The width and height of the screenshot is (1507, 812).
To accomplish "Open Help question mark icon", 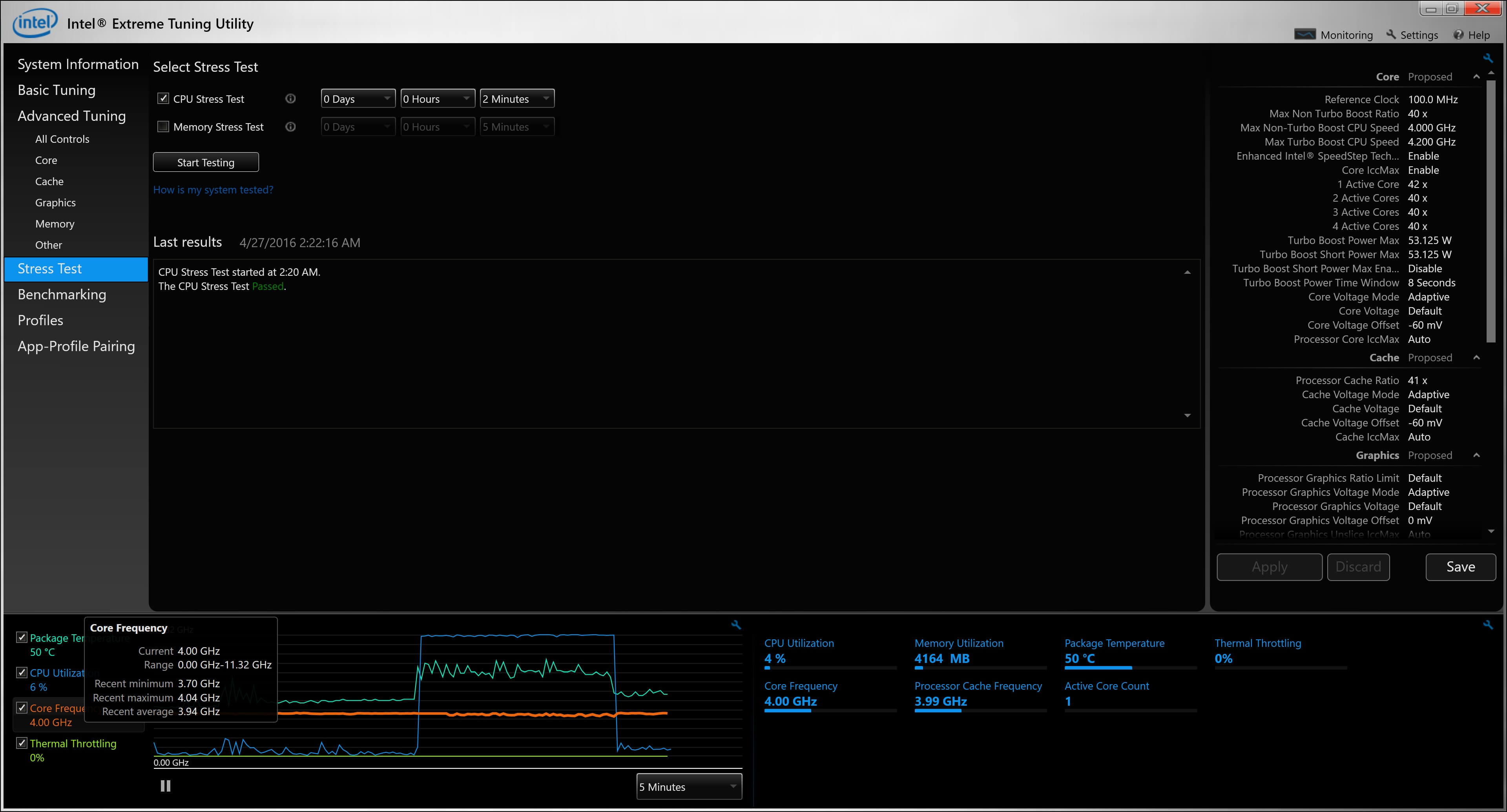I will pos(1458,35).
